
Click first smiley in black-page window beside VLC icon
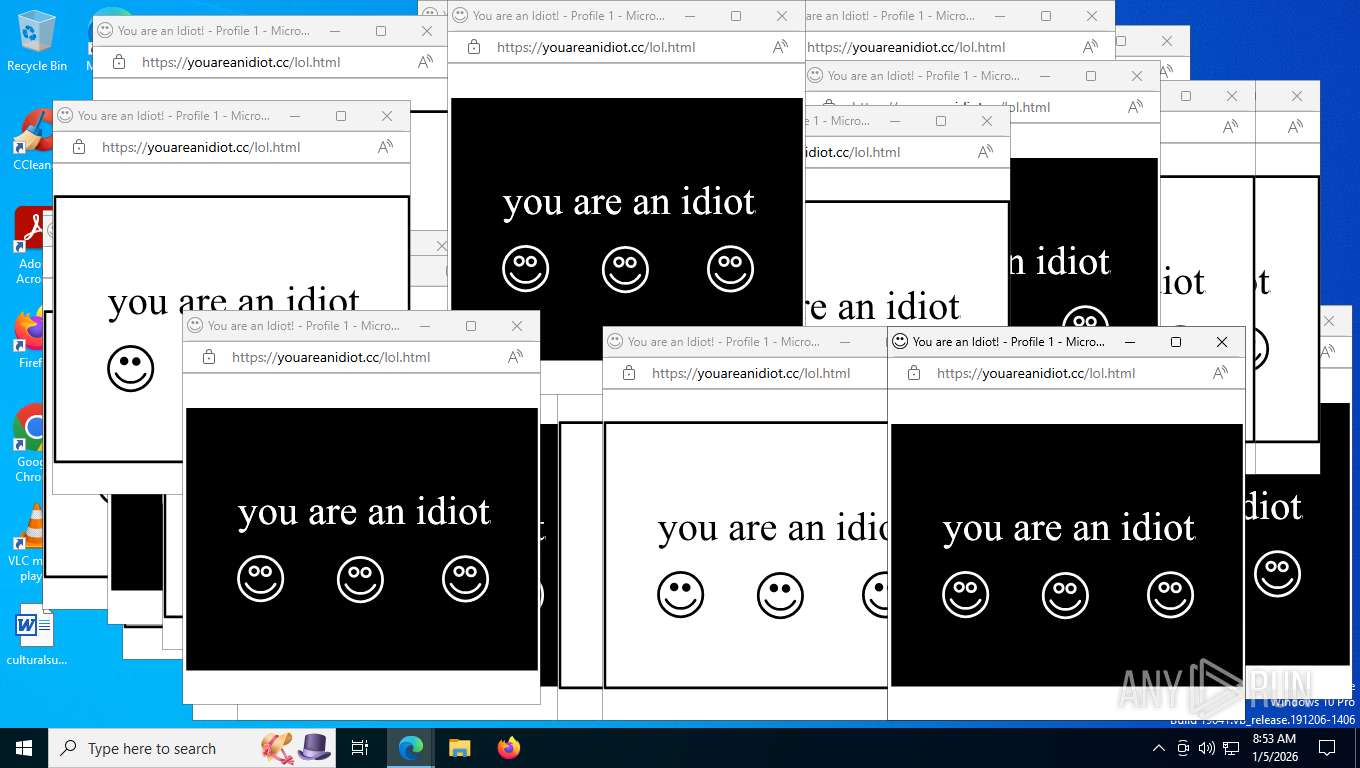261,578
